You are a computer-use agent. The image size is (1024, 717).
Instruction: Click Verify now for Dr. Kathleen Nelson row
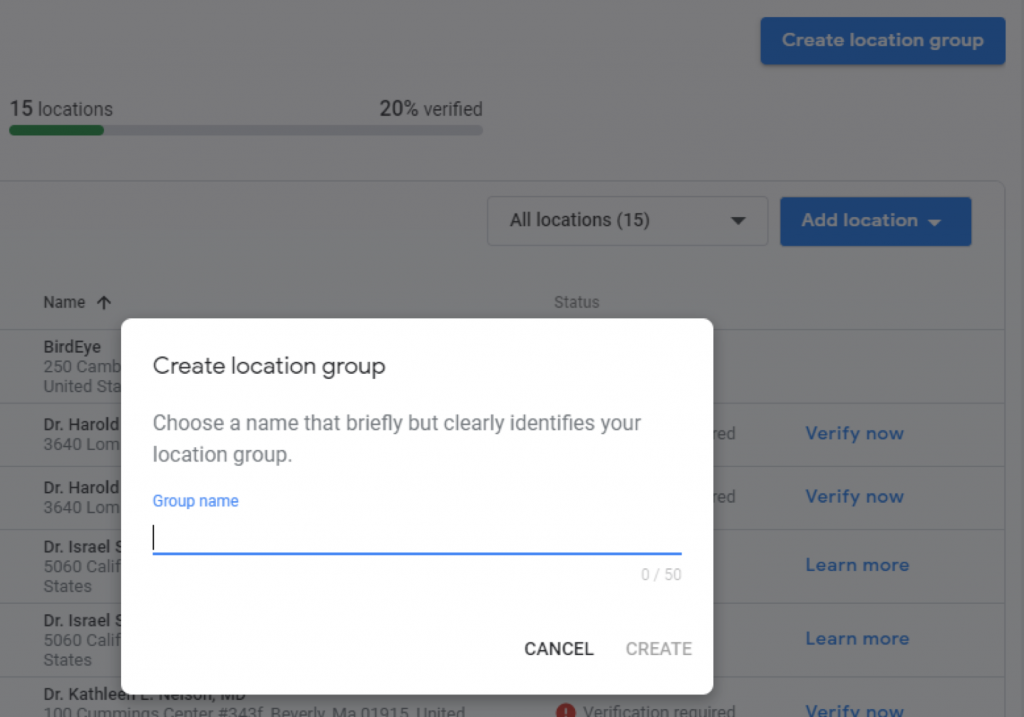(854, 710)
